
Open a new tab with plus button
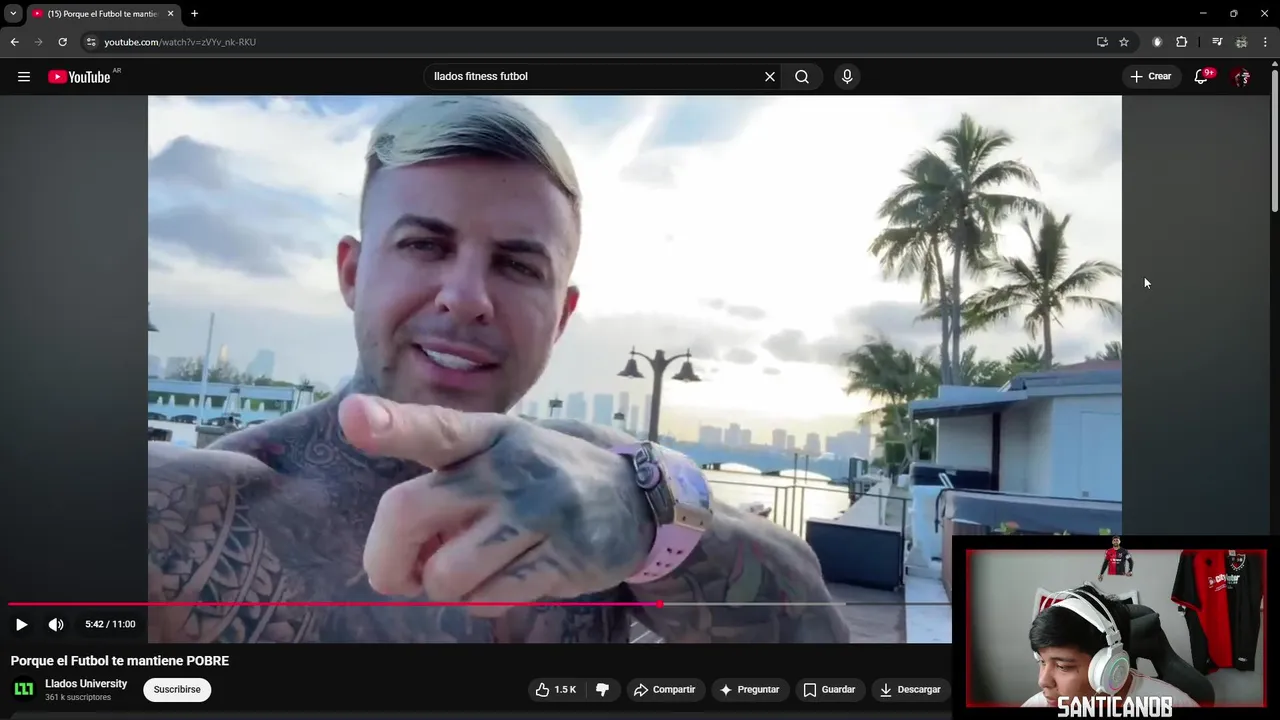pos(194,14)
